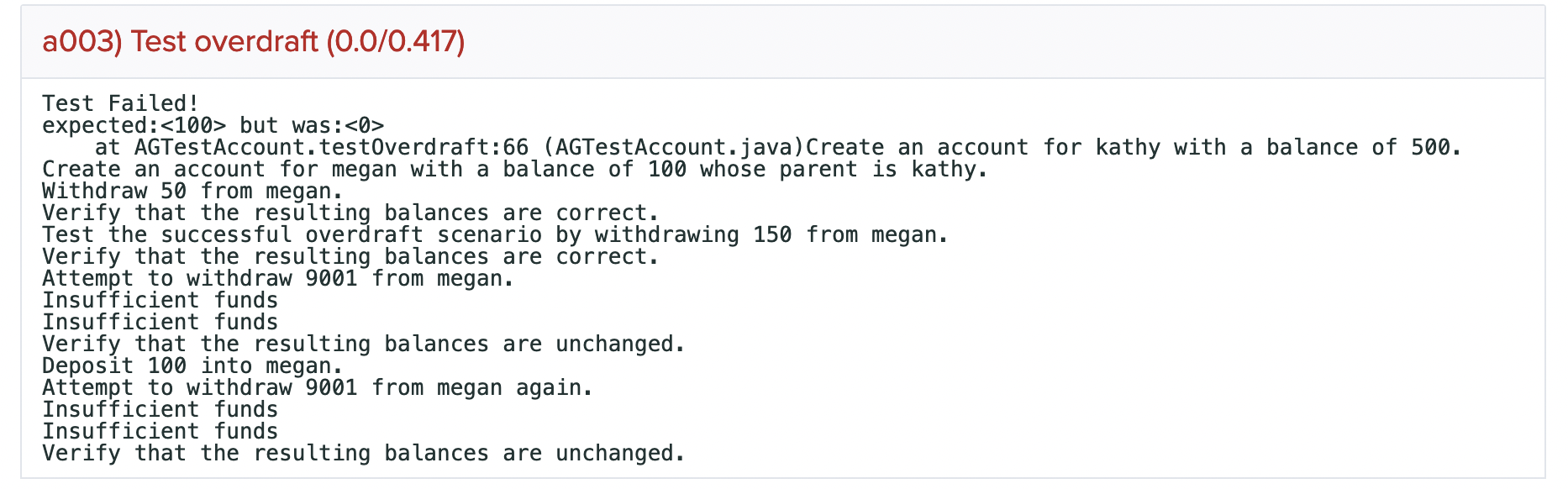Image resolution: width=1568 pixels, height=489 pixels.
Task: Click the (0.0/0.417) score in the header
Action: (x=395, y=41)
